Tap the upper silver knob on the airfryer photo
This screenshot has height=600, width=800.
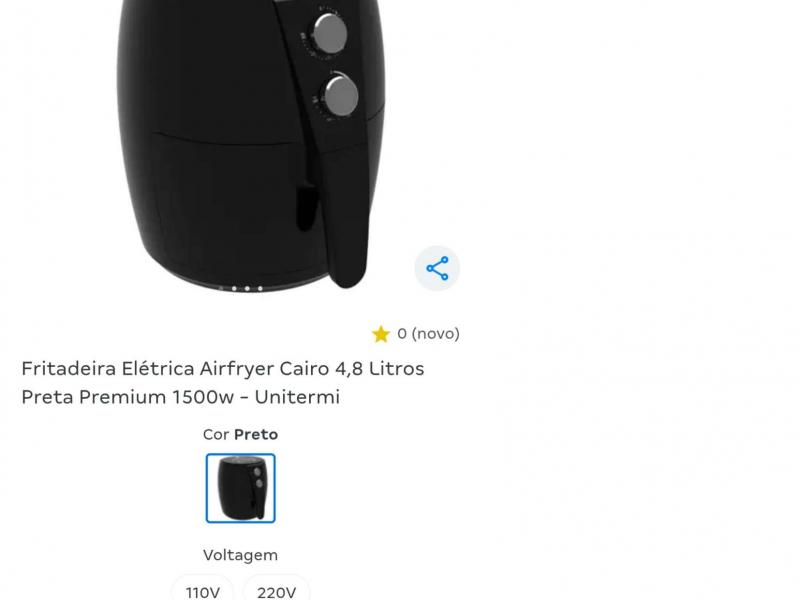tap(330, 33)
